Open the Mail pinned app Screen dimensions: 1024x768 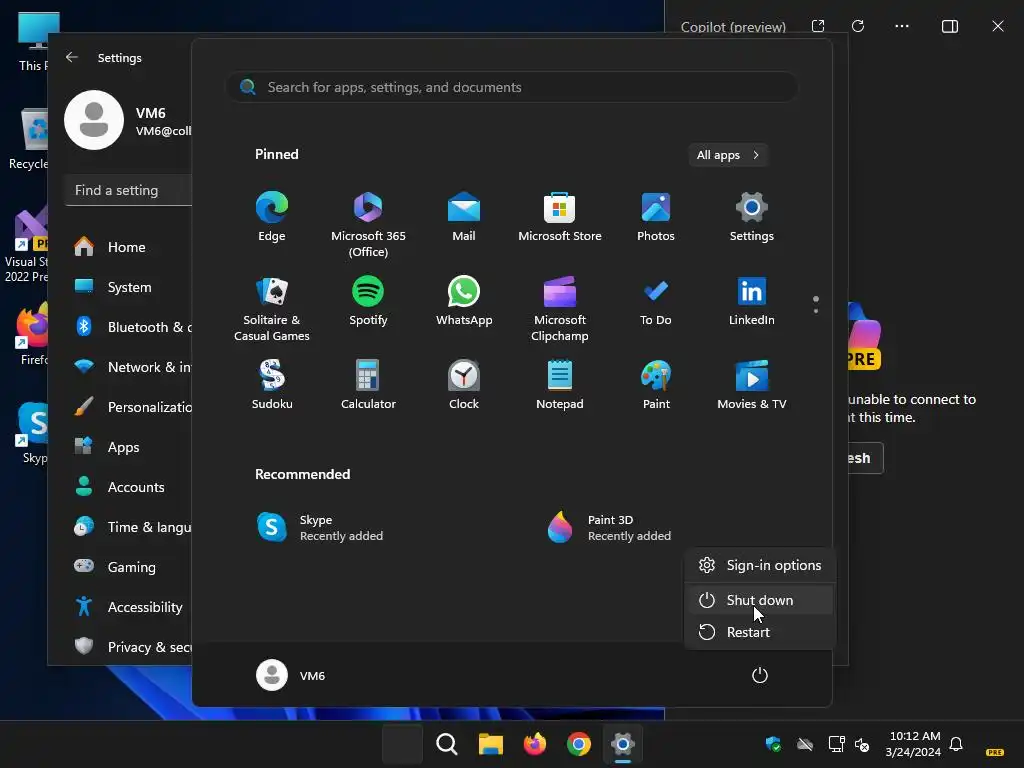click(464, 217)
